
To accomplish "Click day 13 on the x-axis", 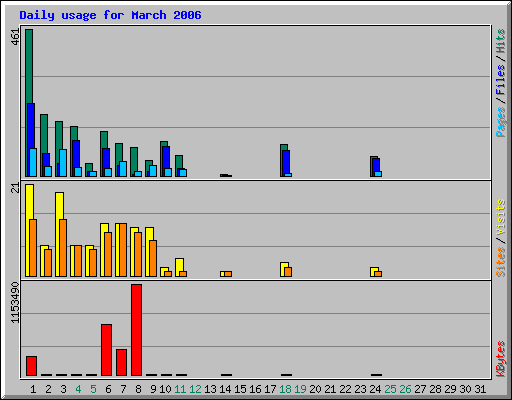I will pos(210,389).
